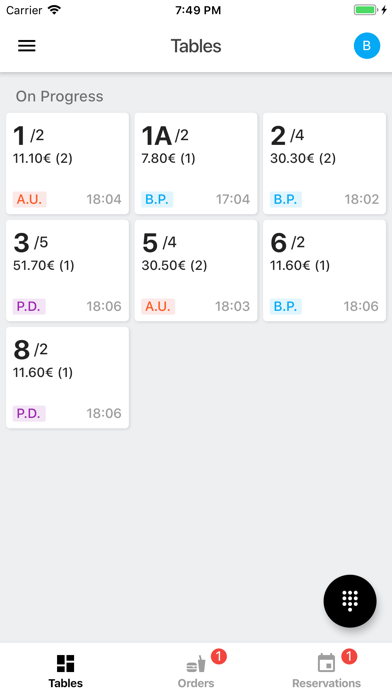Open table 8 card
The height and width of the screenshot is (696, 392).
[x=67, y=378]
